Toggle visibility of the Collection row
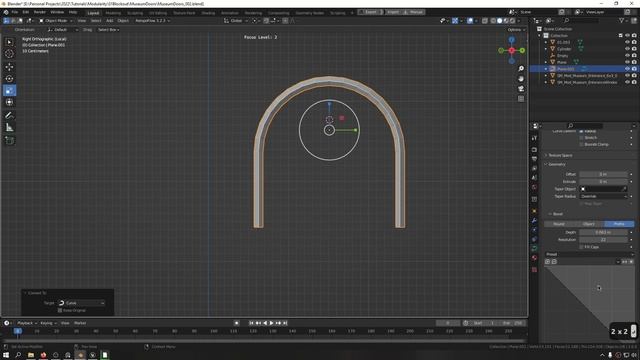This screenshot has height=360, width=640. pos(627,36)
